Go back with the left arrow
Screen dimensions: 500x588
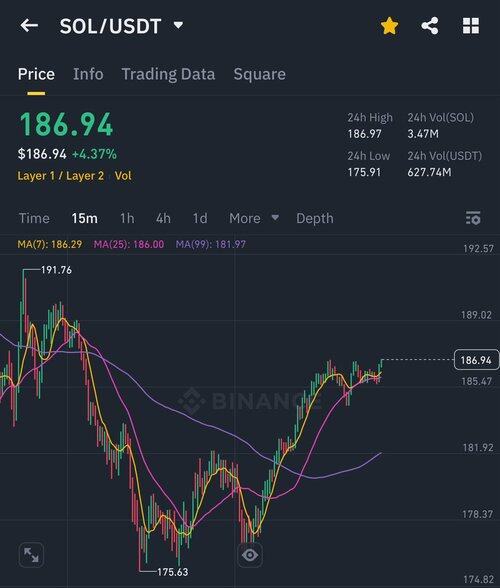point(29,26)
